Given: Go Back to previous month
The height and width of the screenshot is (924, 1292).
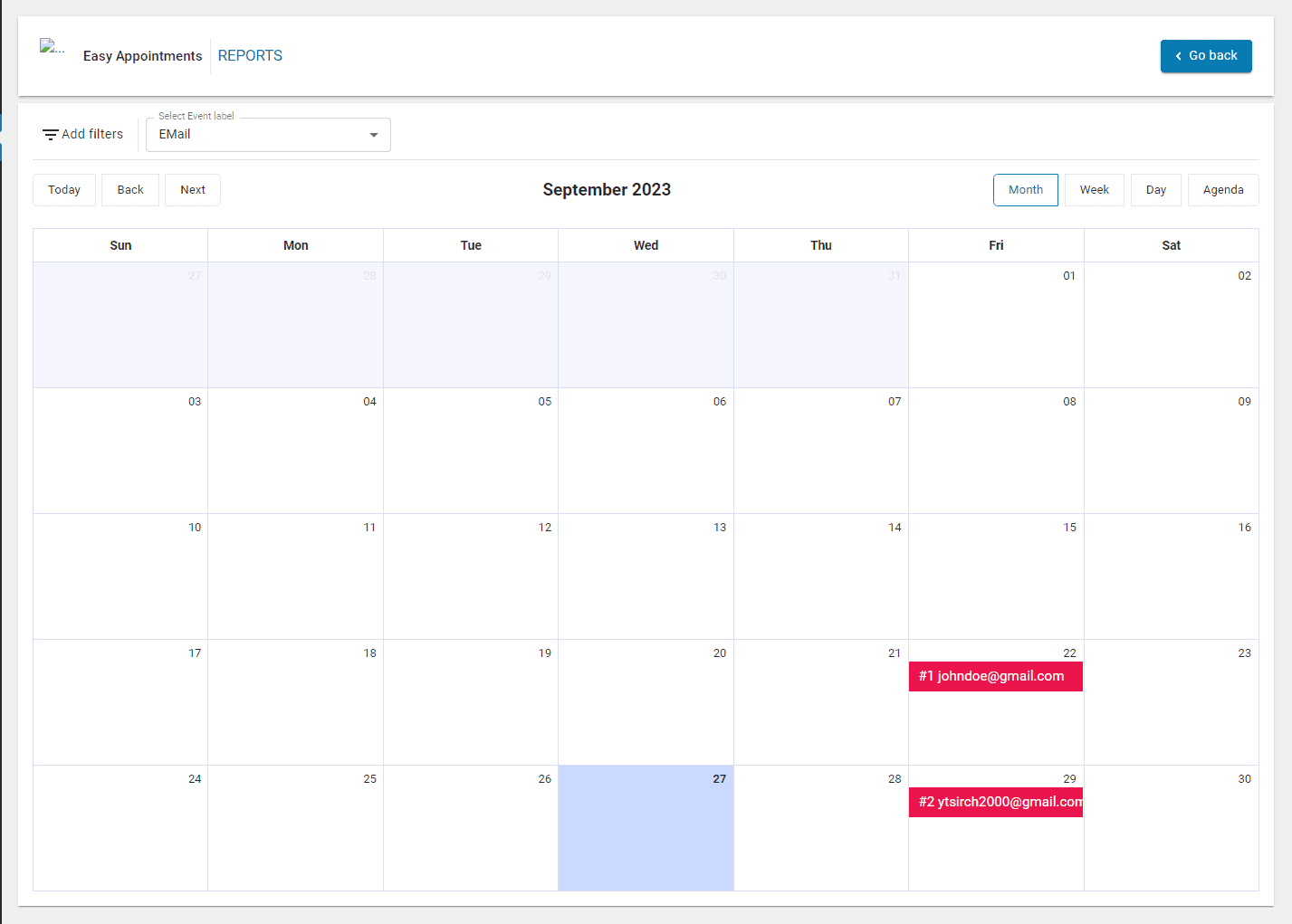Looking at the screenshot, I should point(130,190).
